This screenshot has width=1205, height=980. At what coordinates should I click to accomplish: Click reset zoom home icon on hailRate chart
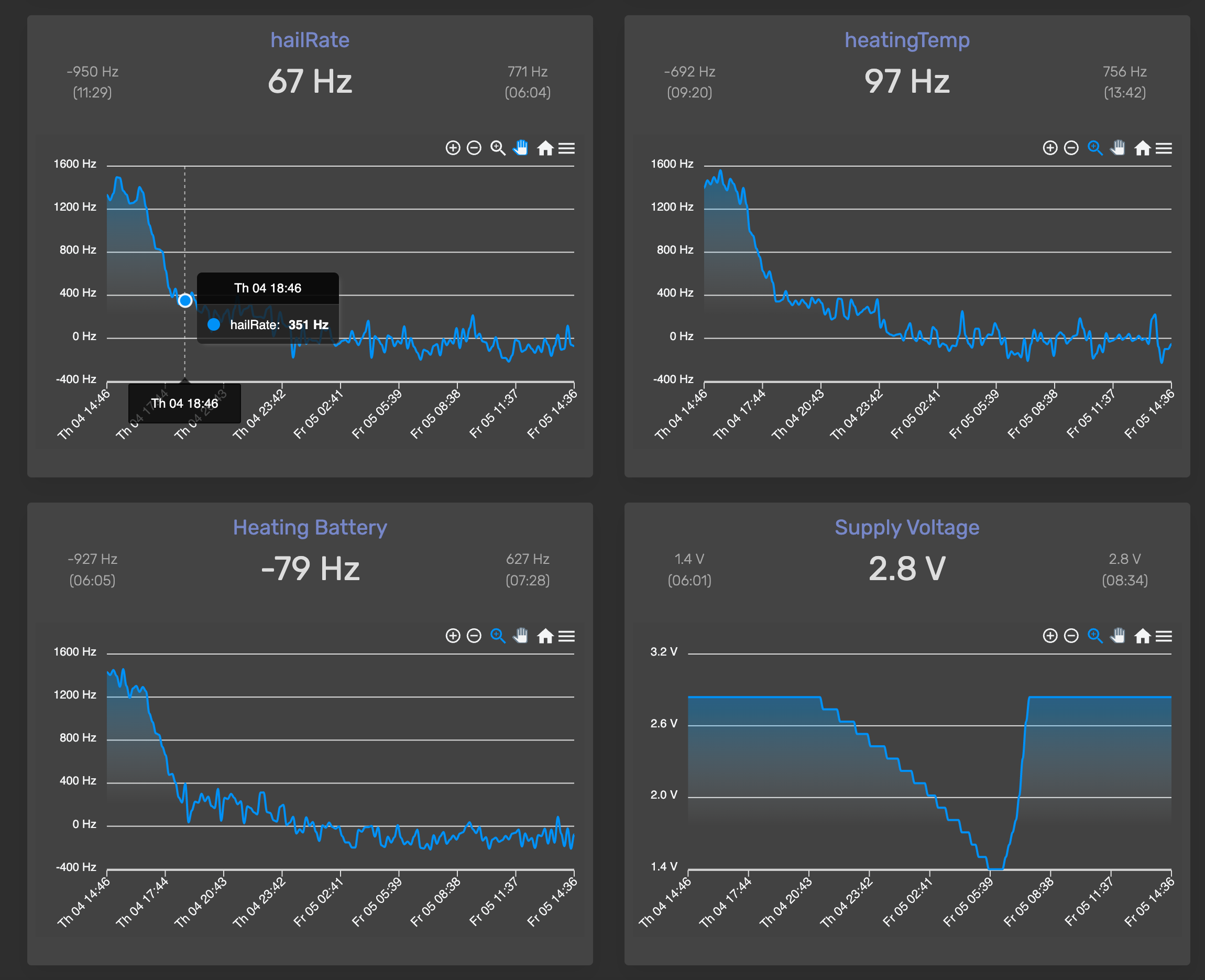click(x=545, y=148)
